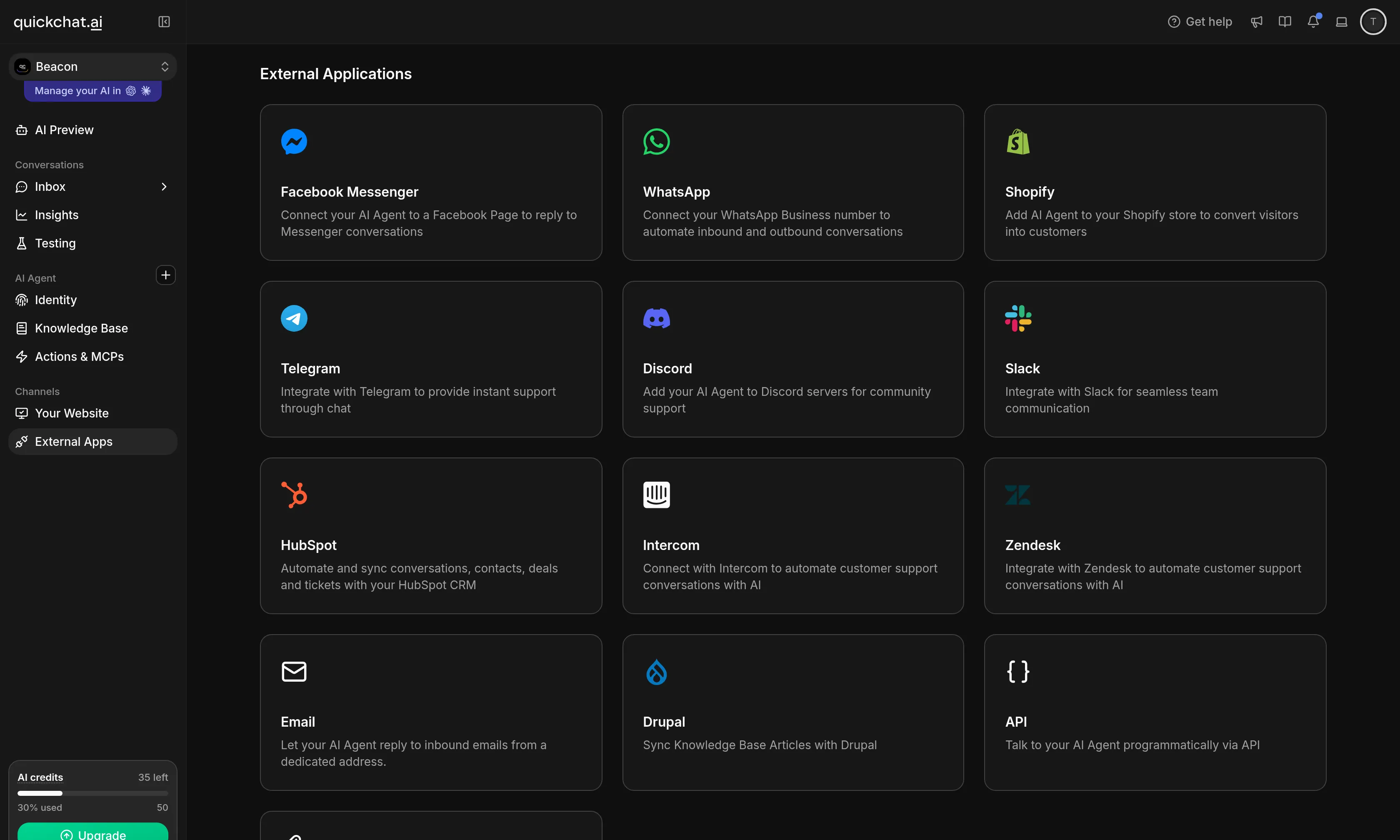Image resolution: width=1400 pixels, height=840 pixels.
Task: Add new AI Agent plus button
Action: click(x=165, y=275)
